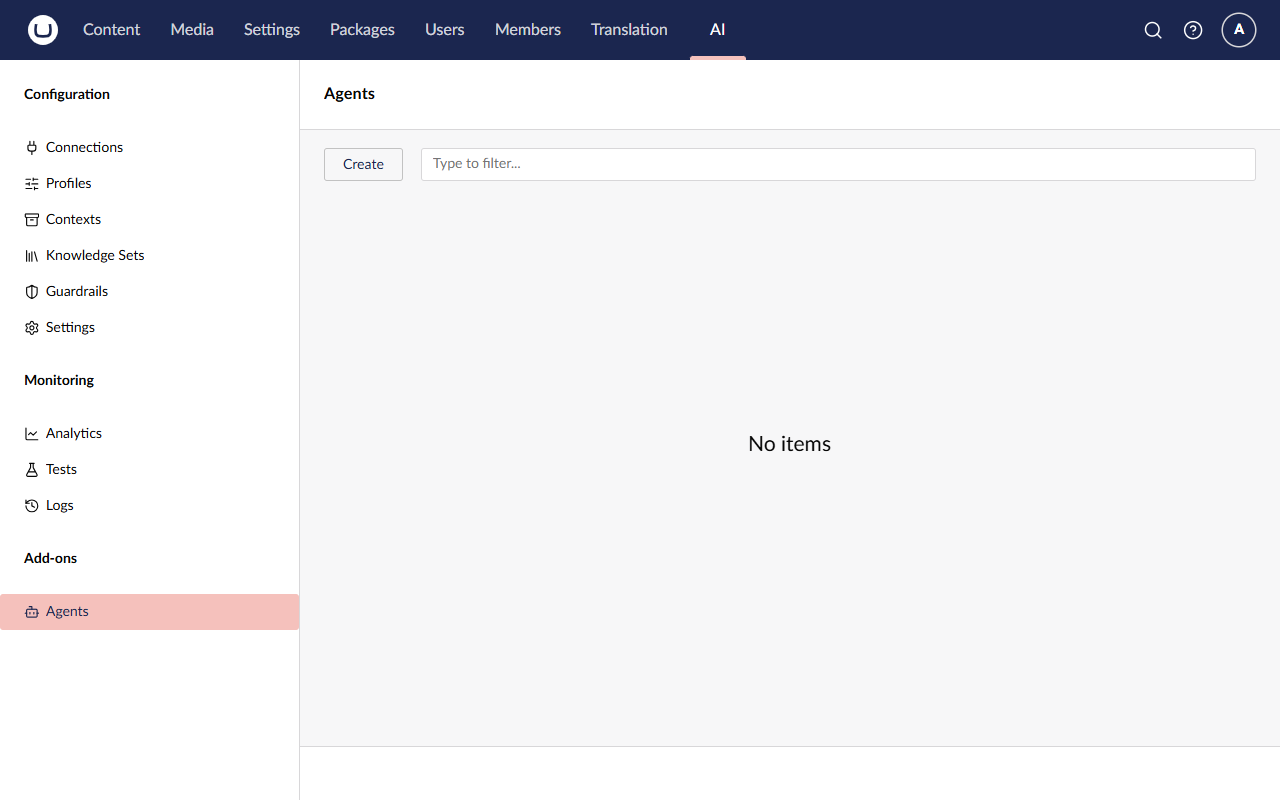Open the search magnifier icon

click(x=1153, y=30)
